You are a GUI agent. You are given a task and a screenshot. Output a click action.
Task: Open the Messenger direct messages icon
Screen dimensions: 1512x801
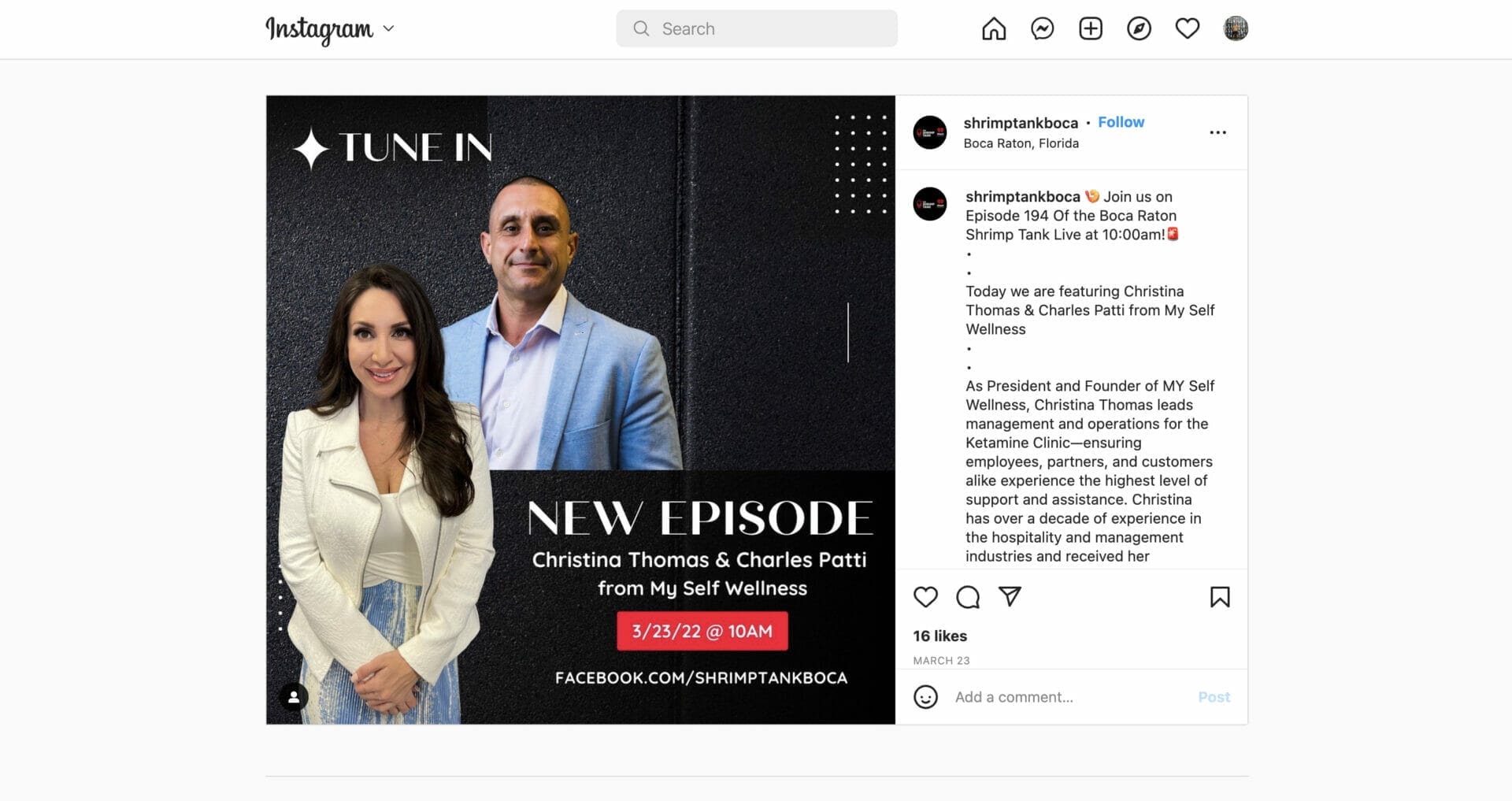coord(1043,29)
